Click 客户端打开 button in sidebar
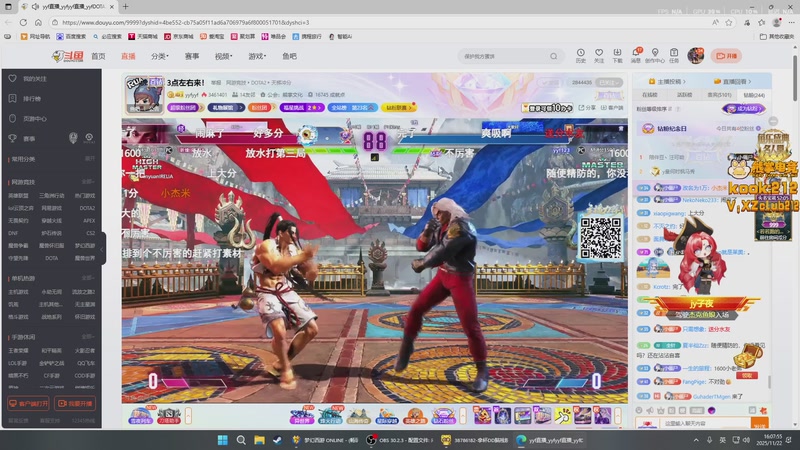Screen dimensions: 800x450 coord(28,403)
